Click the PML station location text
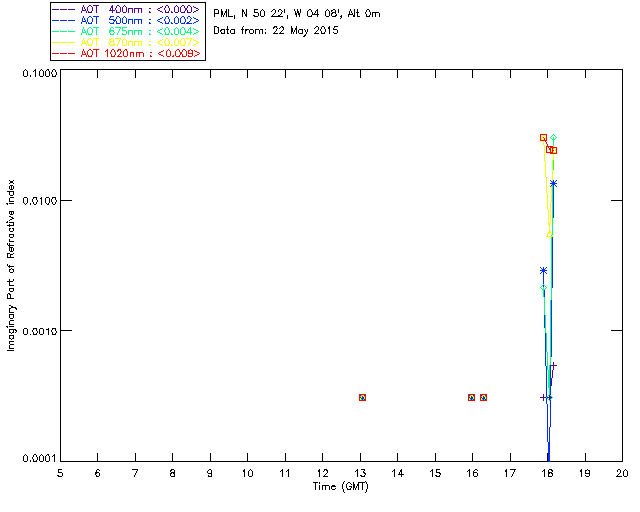640x512 pixels. point(297,14)
